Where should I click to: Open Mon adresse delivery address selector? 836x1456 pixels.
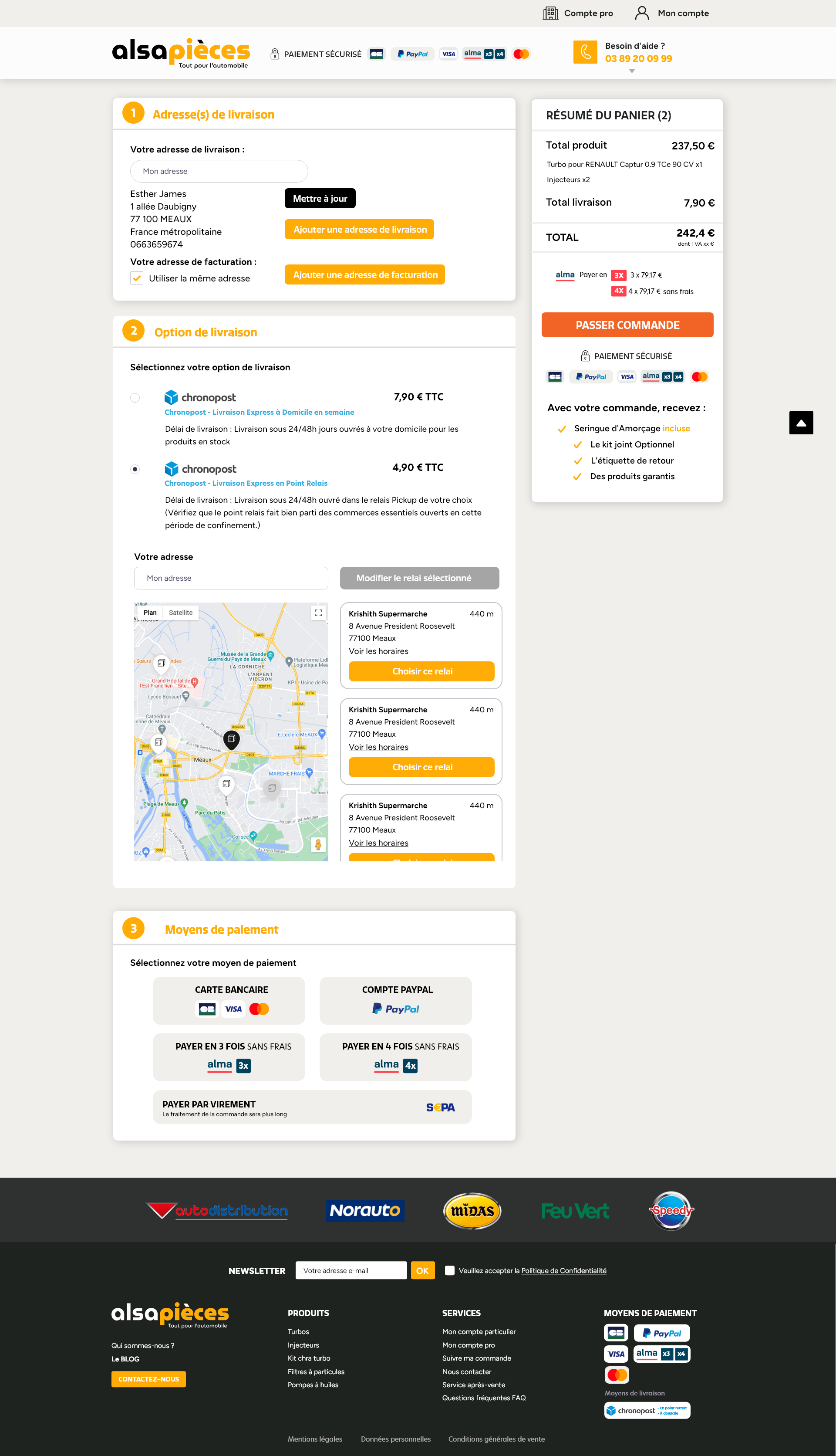point(219,171)
